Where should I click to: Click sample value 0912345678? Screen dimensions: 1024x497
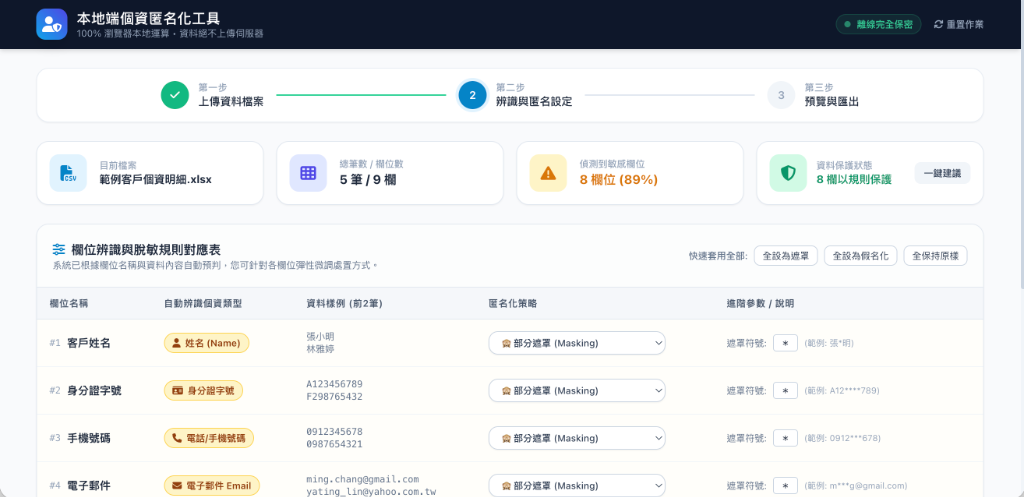pos(334,432)
